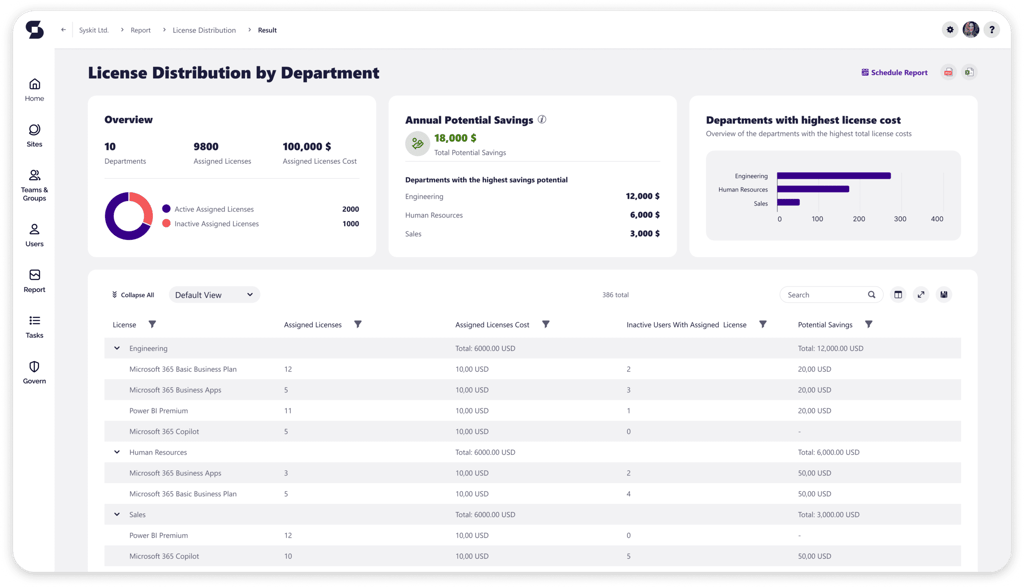
Task: Filter the License column
Action: (x=152, y=325)
